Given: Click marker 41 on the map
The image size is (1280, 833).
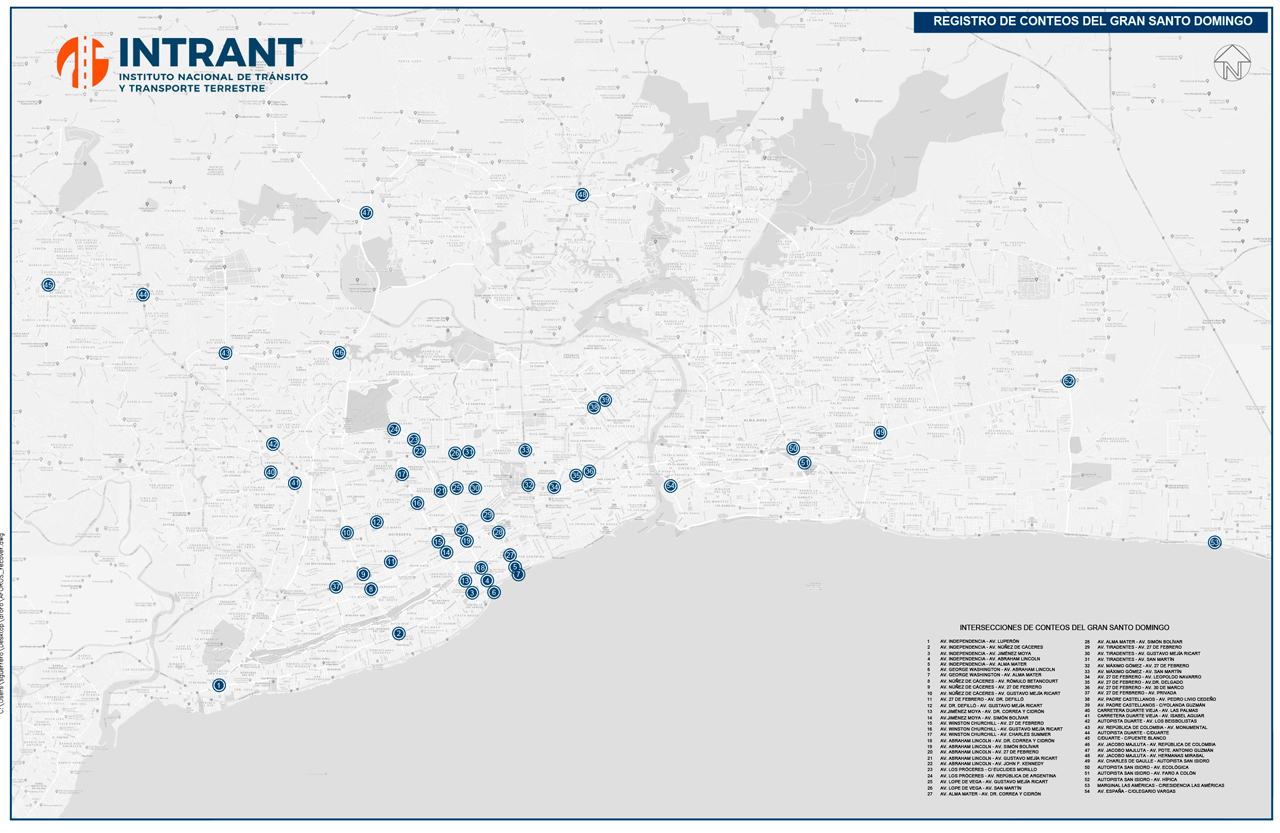Looking at the screenshot, I should click(x=294, y=483).
